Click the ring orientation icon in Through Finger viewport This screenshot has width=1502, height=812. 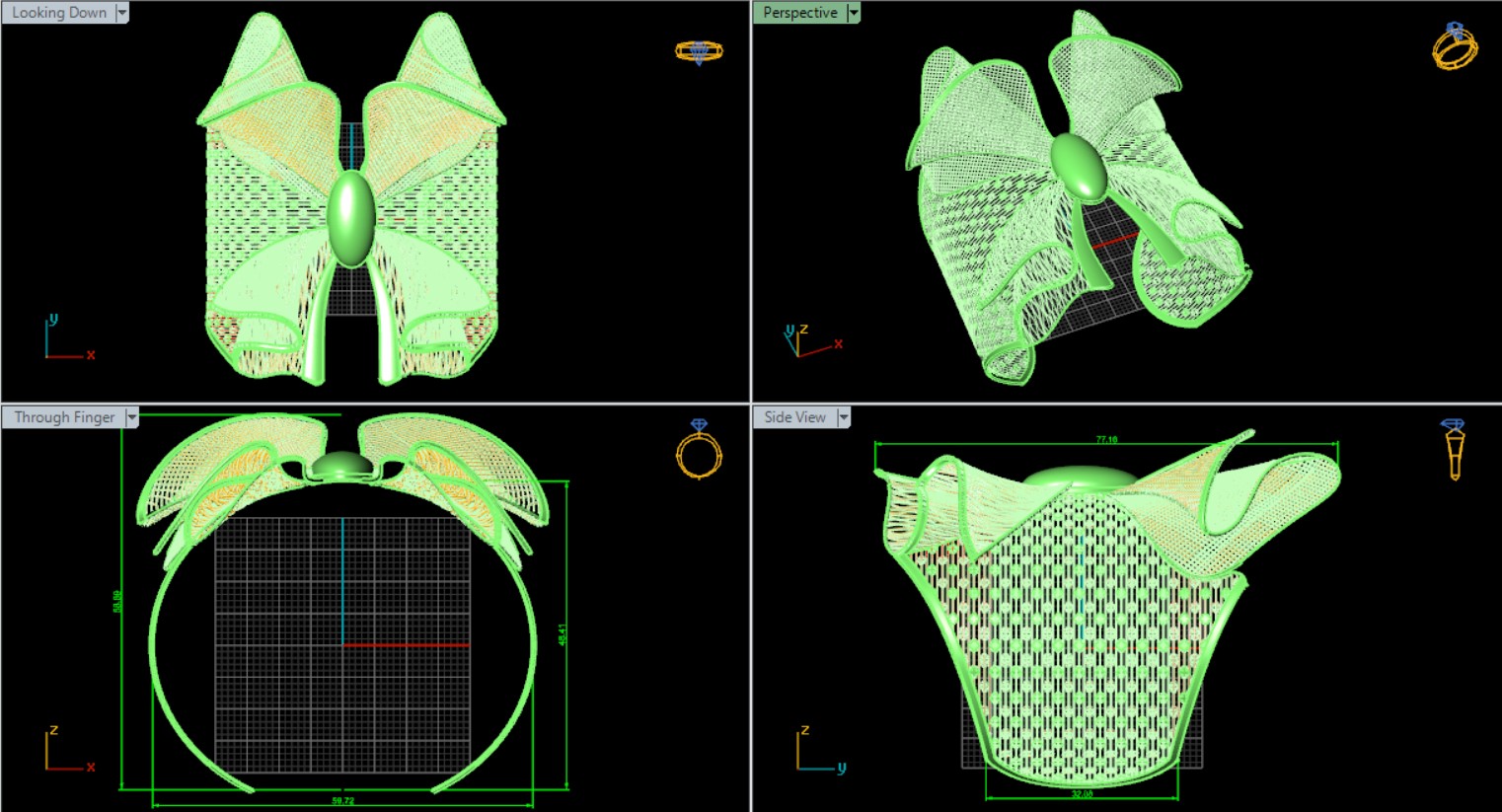click(x=699, y=450)
